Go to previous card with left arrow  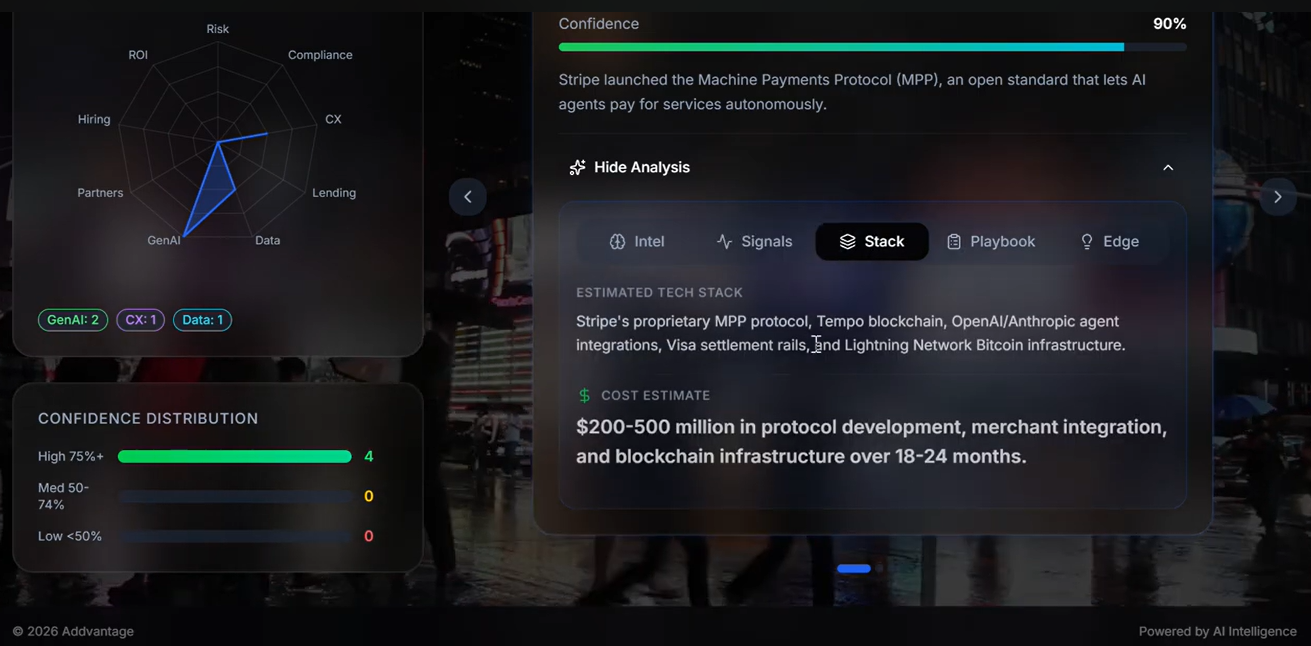coord(468,197)
